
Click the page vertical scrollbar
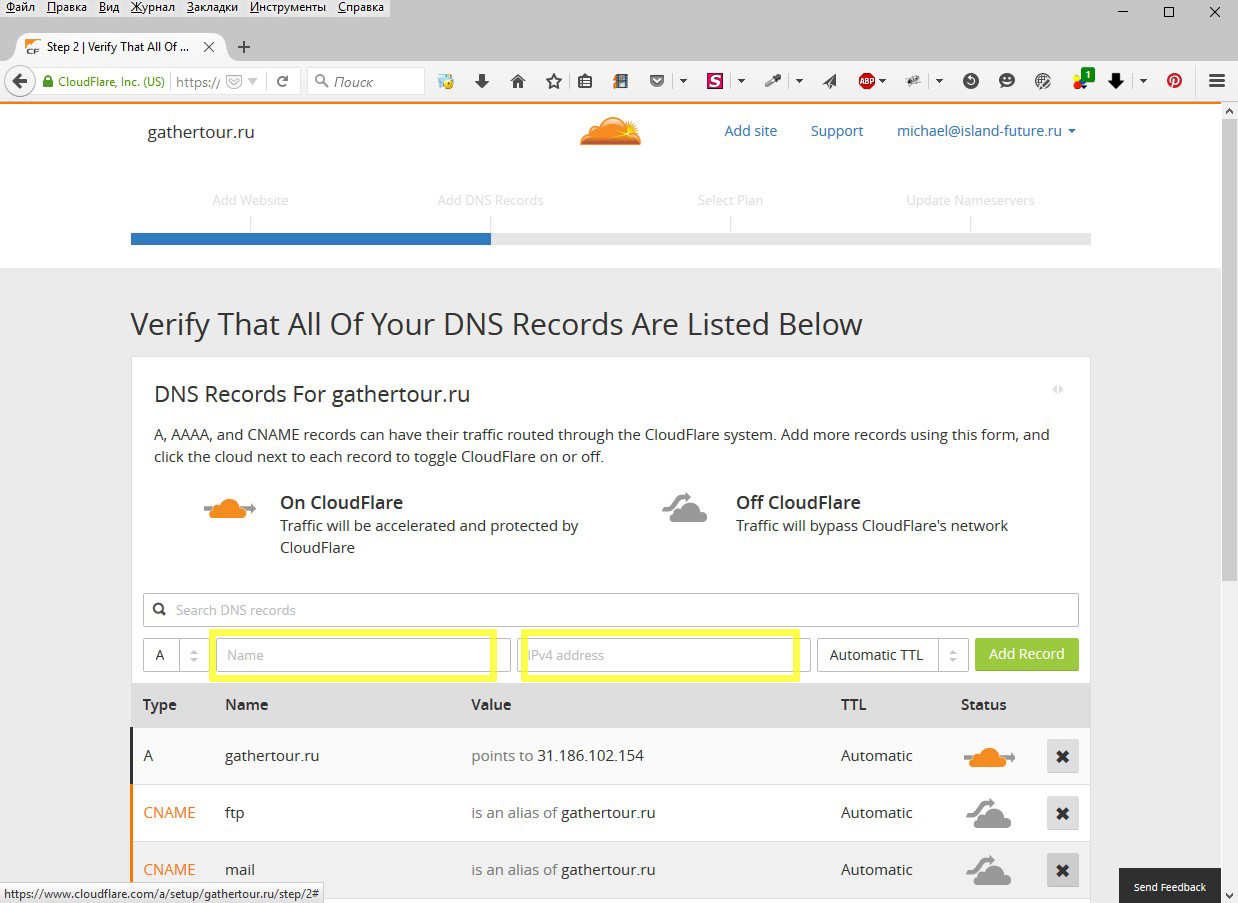(x=1229, y=350)
